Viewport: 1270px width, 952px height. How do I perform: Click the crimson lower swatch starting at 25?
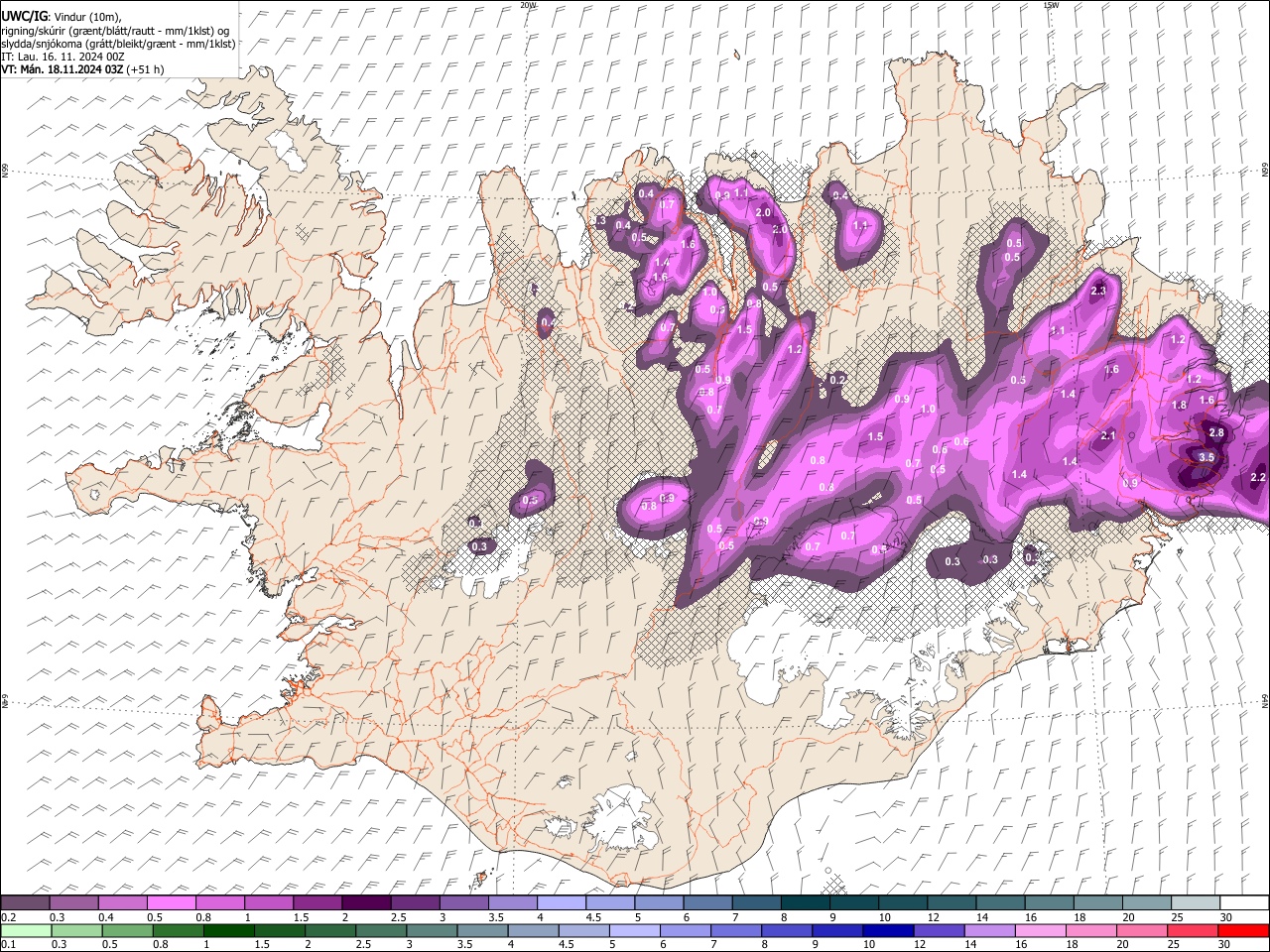tap(1192, 930)
